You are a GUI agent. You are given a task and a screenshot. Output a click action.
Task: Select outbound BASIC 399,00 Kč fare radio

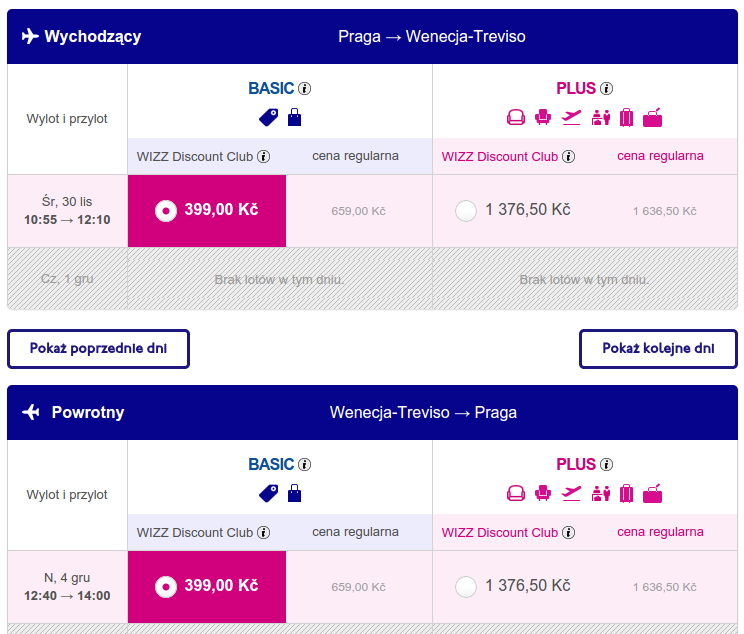coord(166,210)
